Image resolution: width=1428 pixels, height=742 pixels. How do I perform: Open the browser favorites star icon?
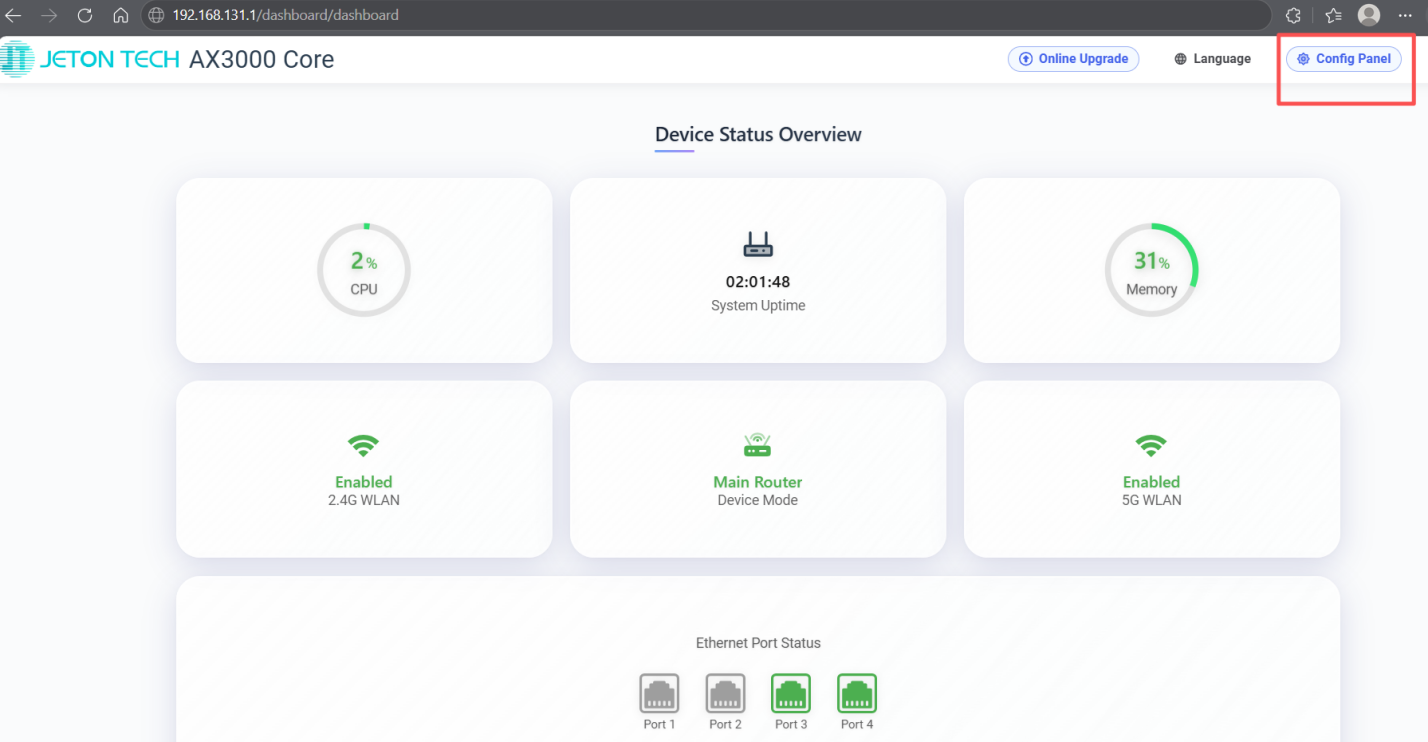(1333, 15)
